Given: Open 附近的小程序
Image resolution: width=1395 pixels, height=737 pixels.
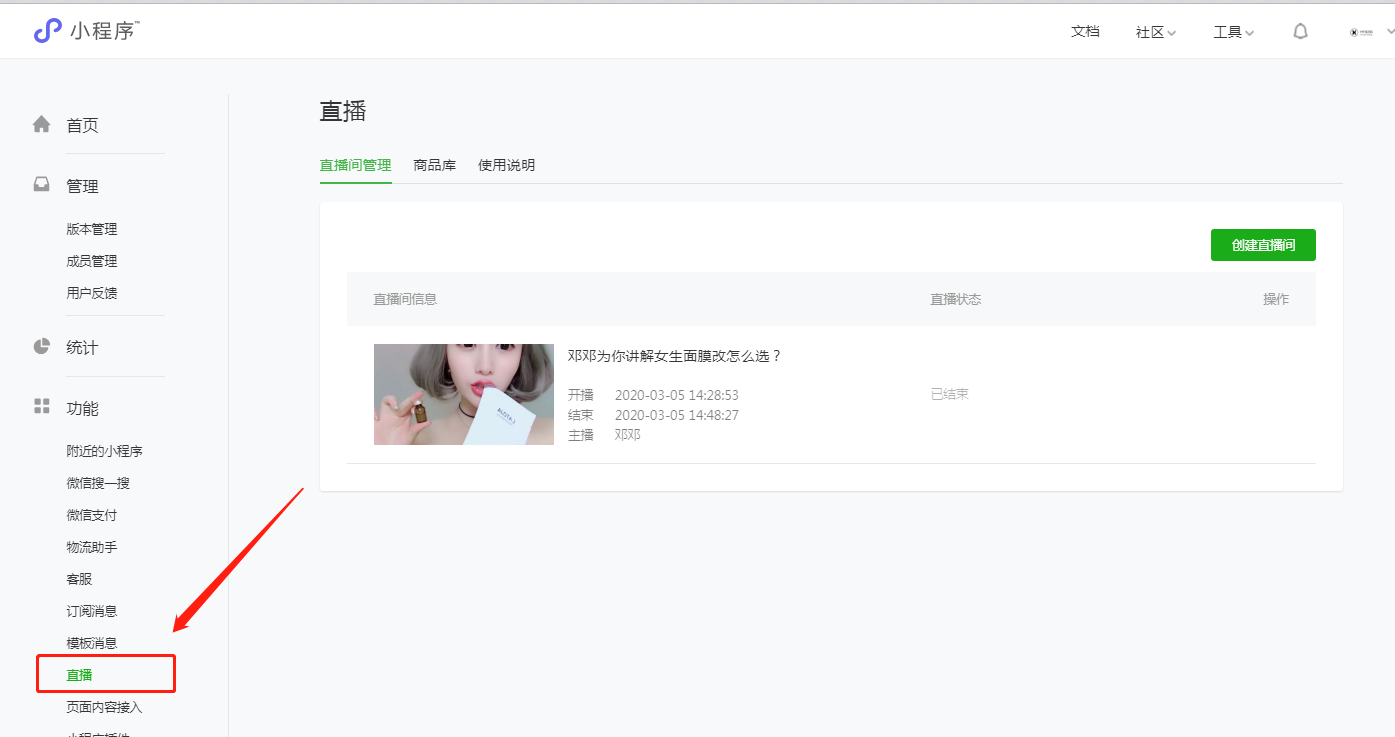Looking at the screenshot, I should [x=105, y=451].
